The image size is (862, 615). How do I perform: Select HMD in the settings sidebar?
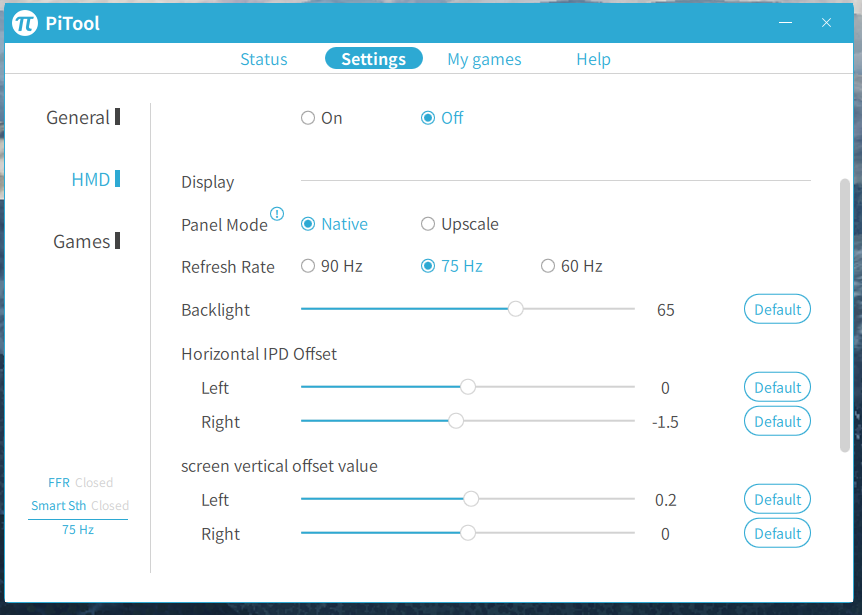point(96,179)
